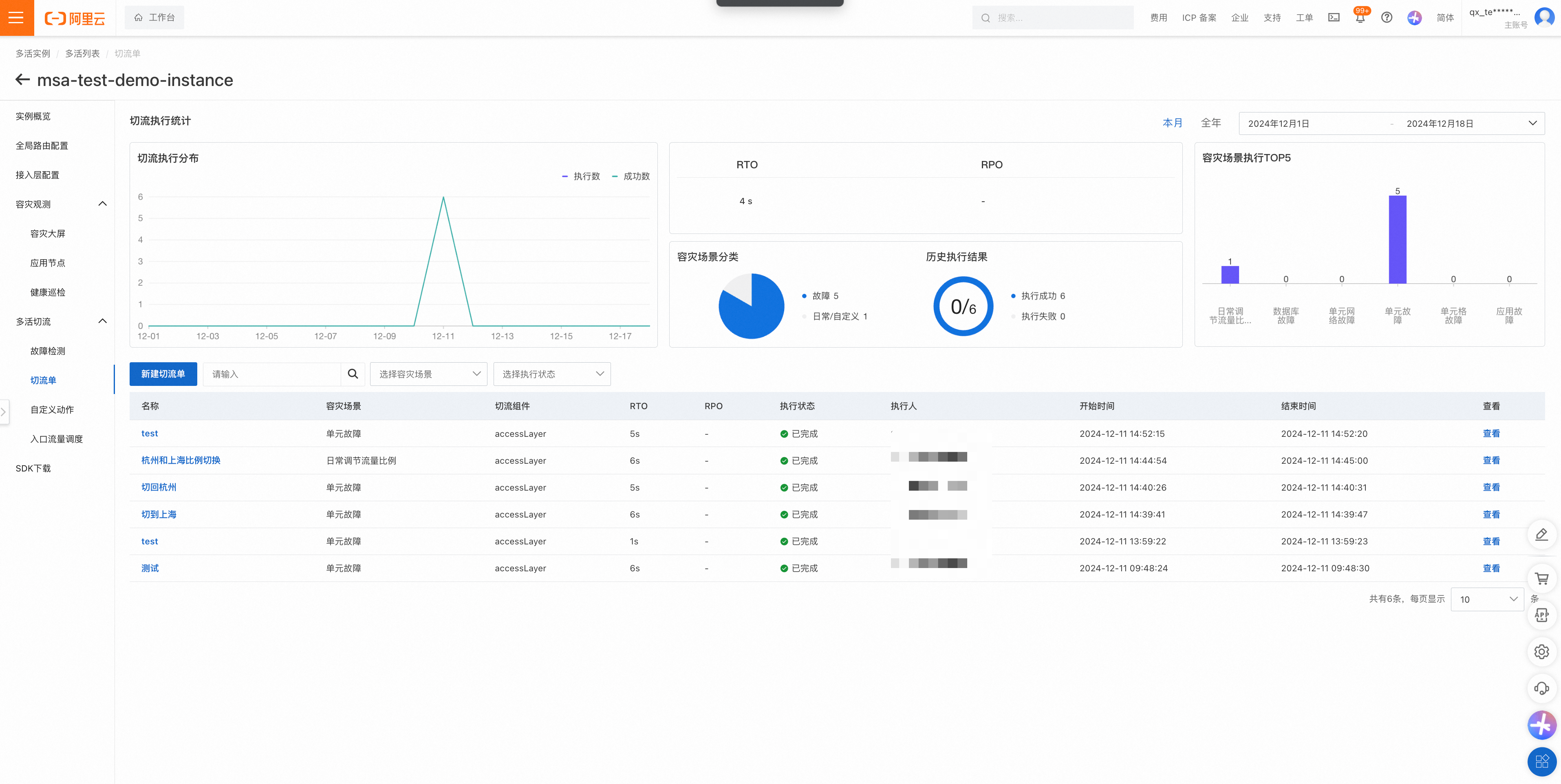Go to 多活实例 breadcrumb
The height and width of the screenshot is (784, 1561).
pos(33,53)
